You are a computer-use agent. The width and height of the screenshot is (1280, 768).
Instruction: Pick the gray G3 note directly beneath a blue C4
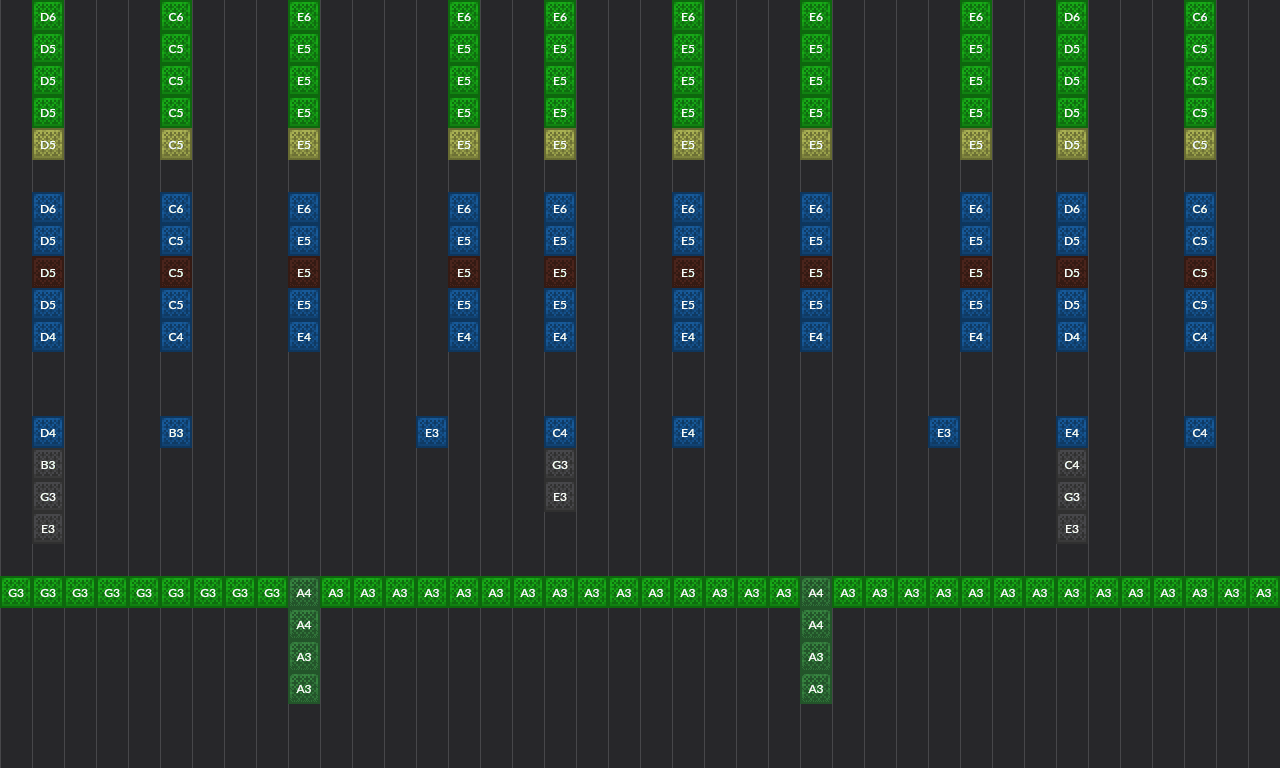560,465
